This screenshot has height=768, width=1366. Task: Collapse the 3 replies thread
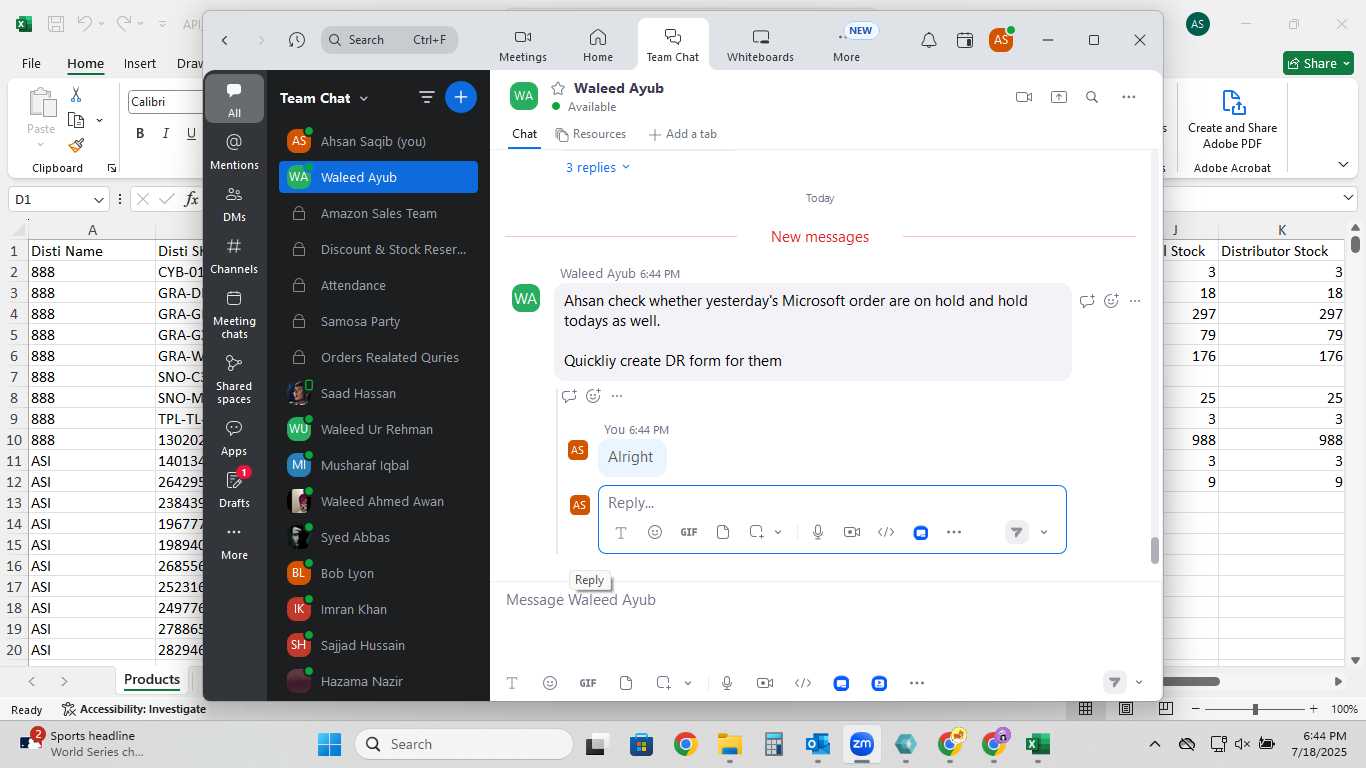coord(598,167)
